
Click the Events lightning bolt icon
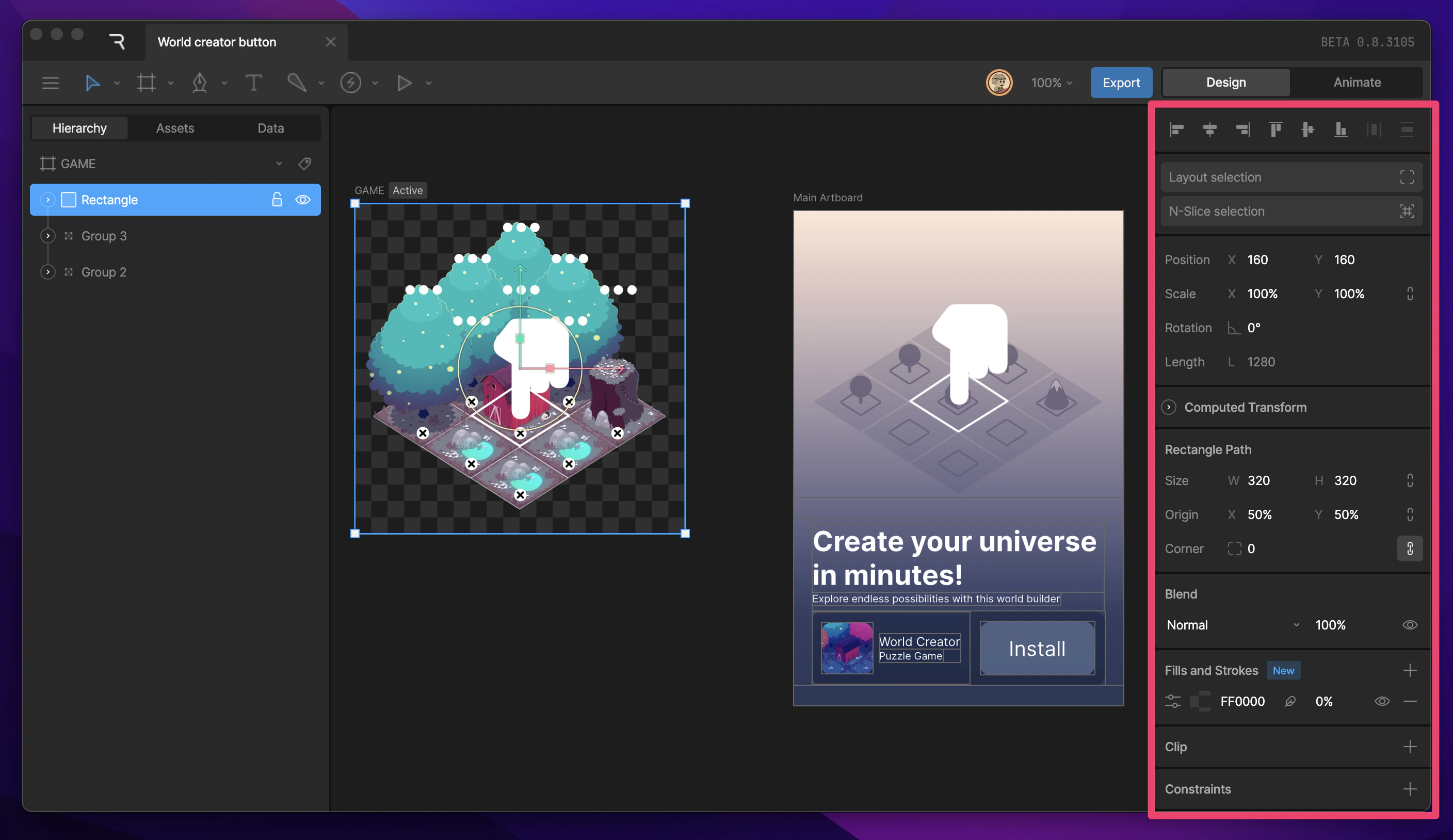350,83
